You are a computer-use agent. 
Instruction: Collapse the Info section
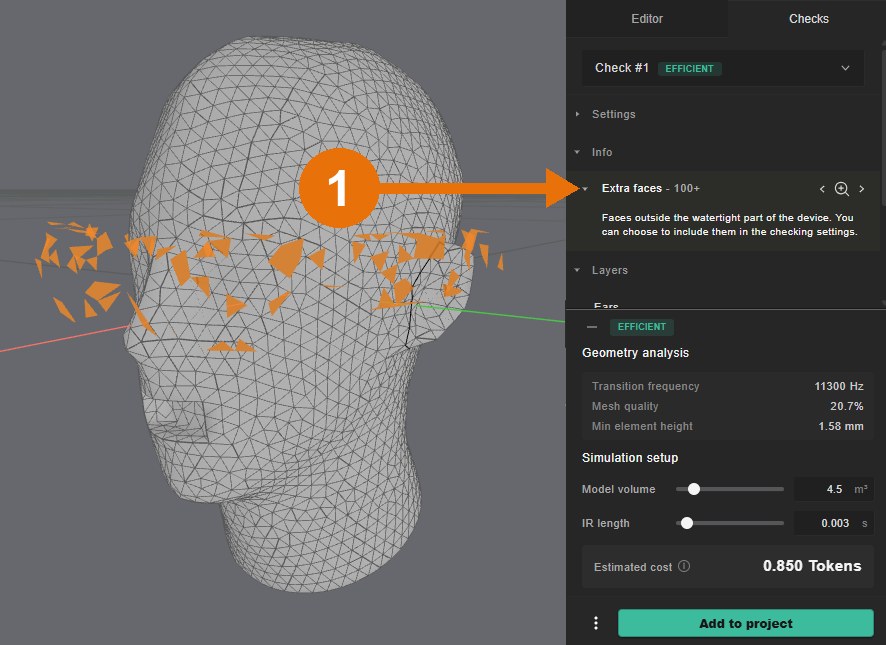click(x=577, y=152)
